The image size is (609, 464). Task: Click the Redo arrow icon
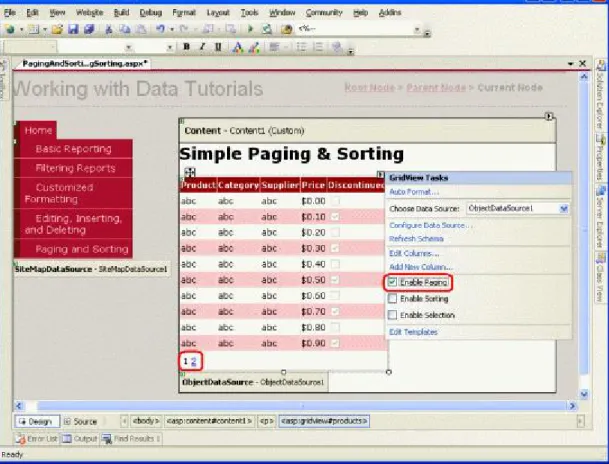[184, 29]
